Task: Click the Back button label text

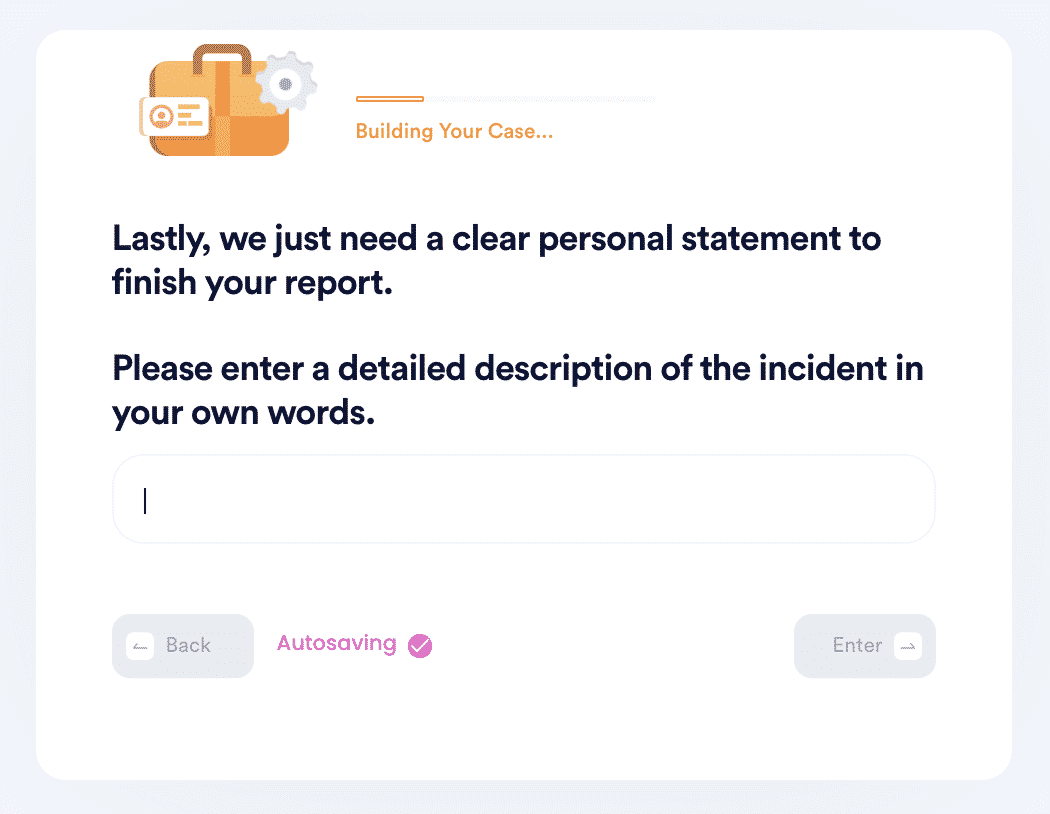Action: click(x=188, y=645)
